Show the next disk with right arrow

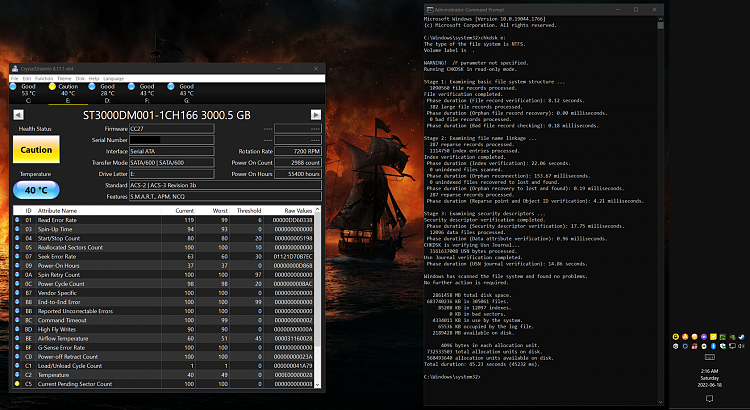click(316, 115)
